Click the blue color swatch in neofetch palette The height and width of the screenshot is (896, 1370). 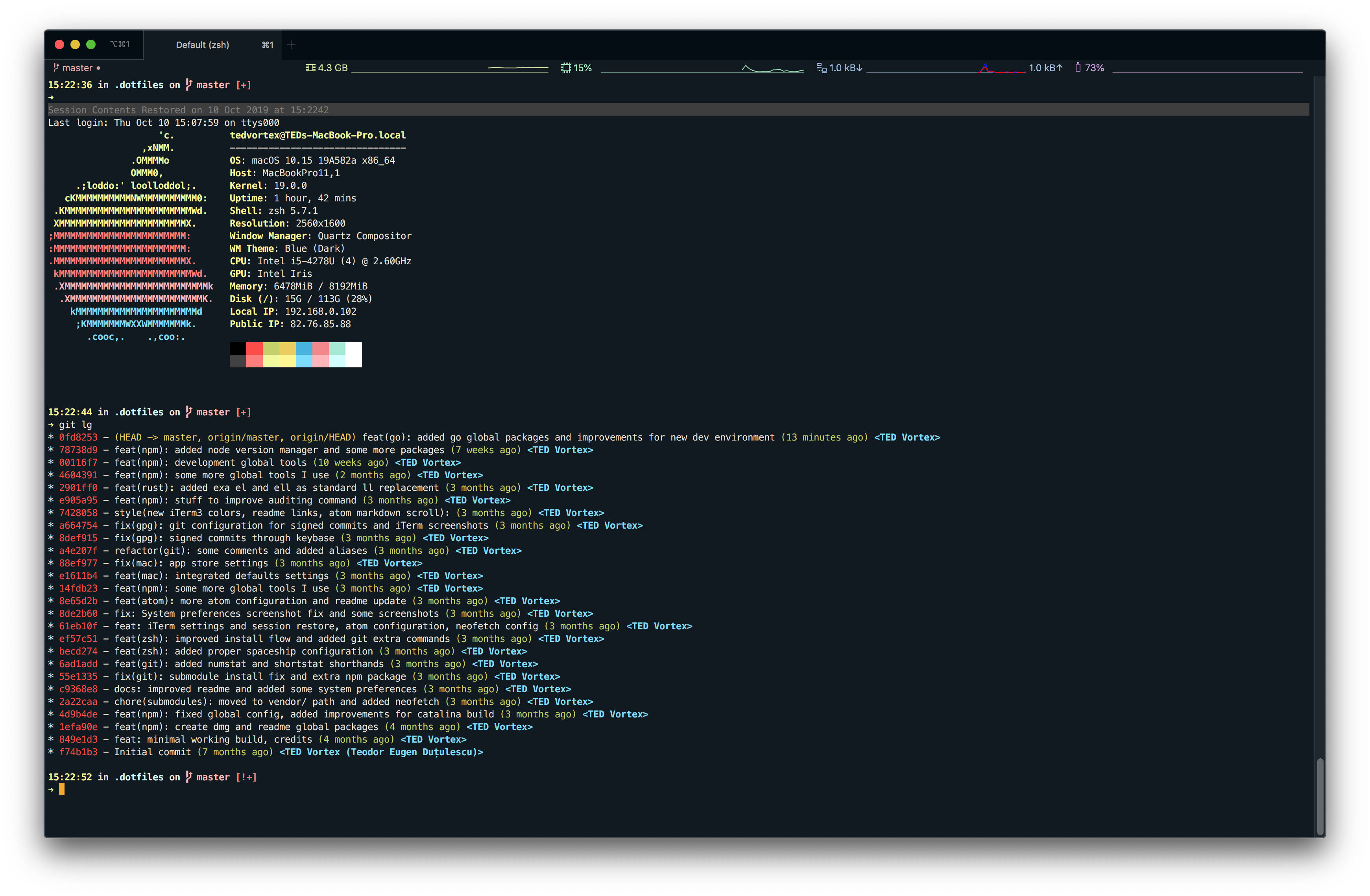pyautogui.click(x=304, y=349)
